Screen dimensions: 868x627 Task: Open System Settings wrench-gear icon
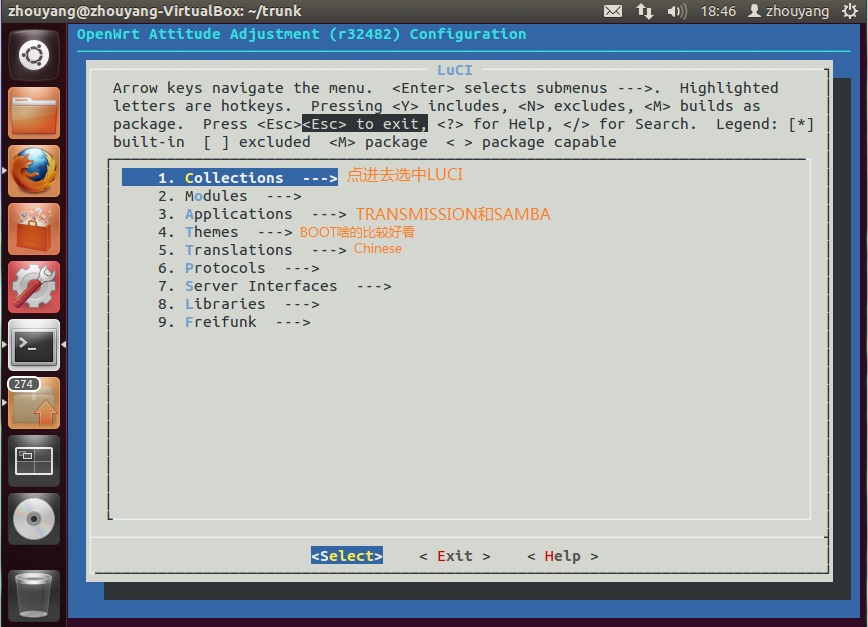pyautogui.click(x=34, y=287)
